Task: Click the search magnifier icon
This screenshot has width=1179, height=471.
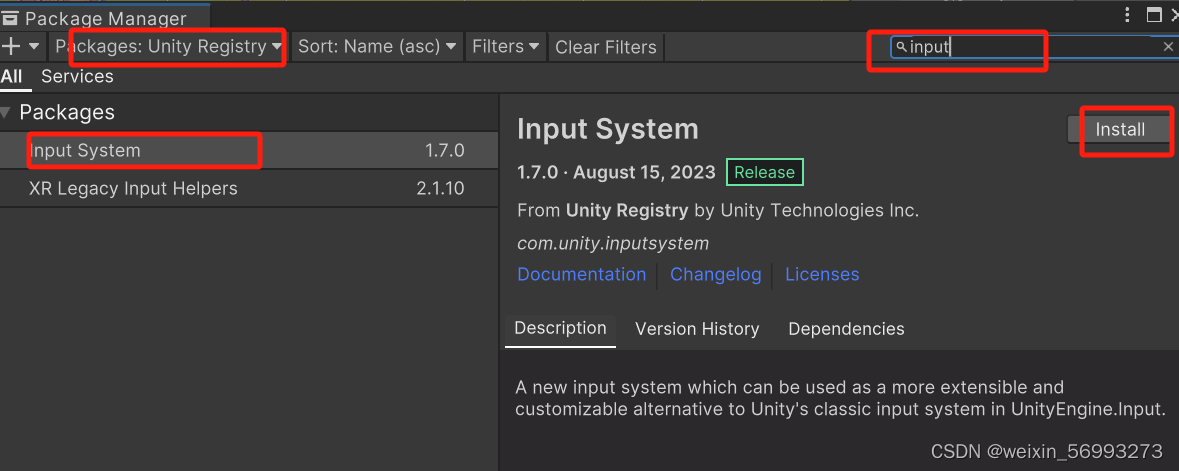Action: [901, 47]
